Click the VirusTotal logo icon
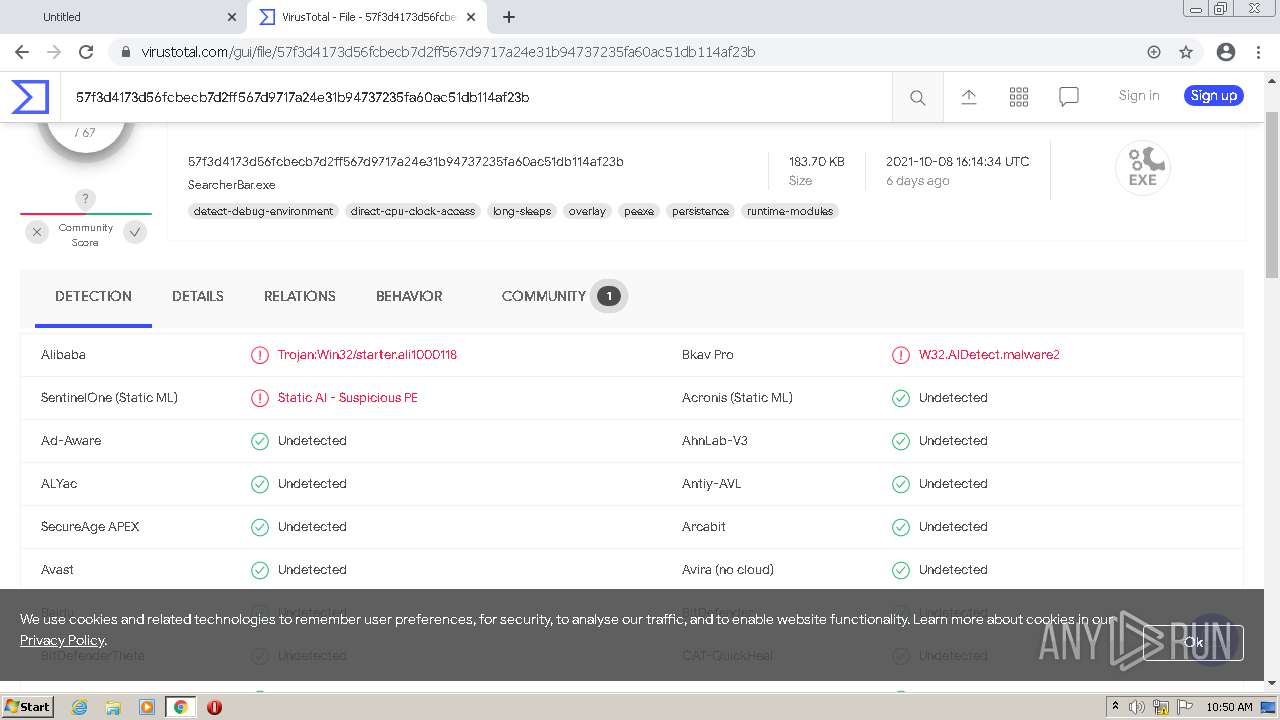1280x720 pixels. 30,97
